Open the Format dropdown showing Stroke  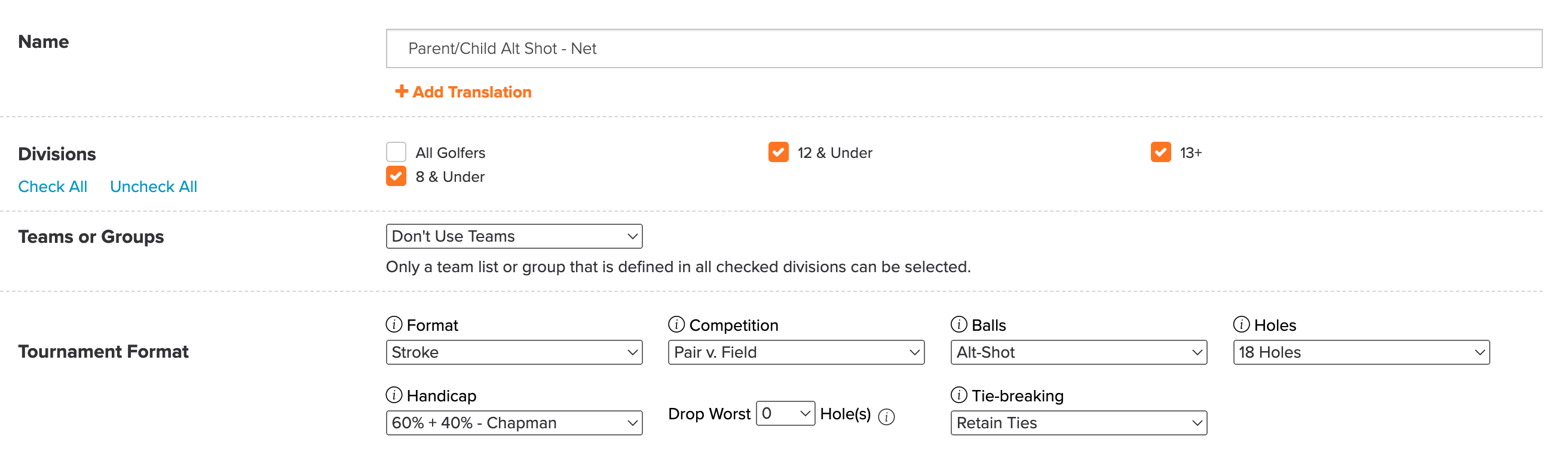(514, 352)
